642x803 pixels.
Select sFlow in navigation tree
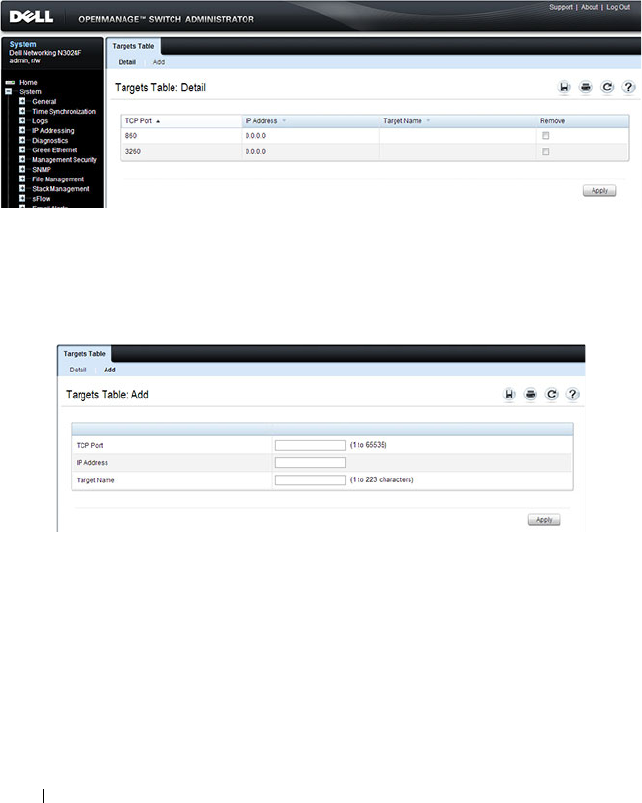41,198
